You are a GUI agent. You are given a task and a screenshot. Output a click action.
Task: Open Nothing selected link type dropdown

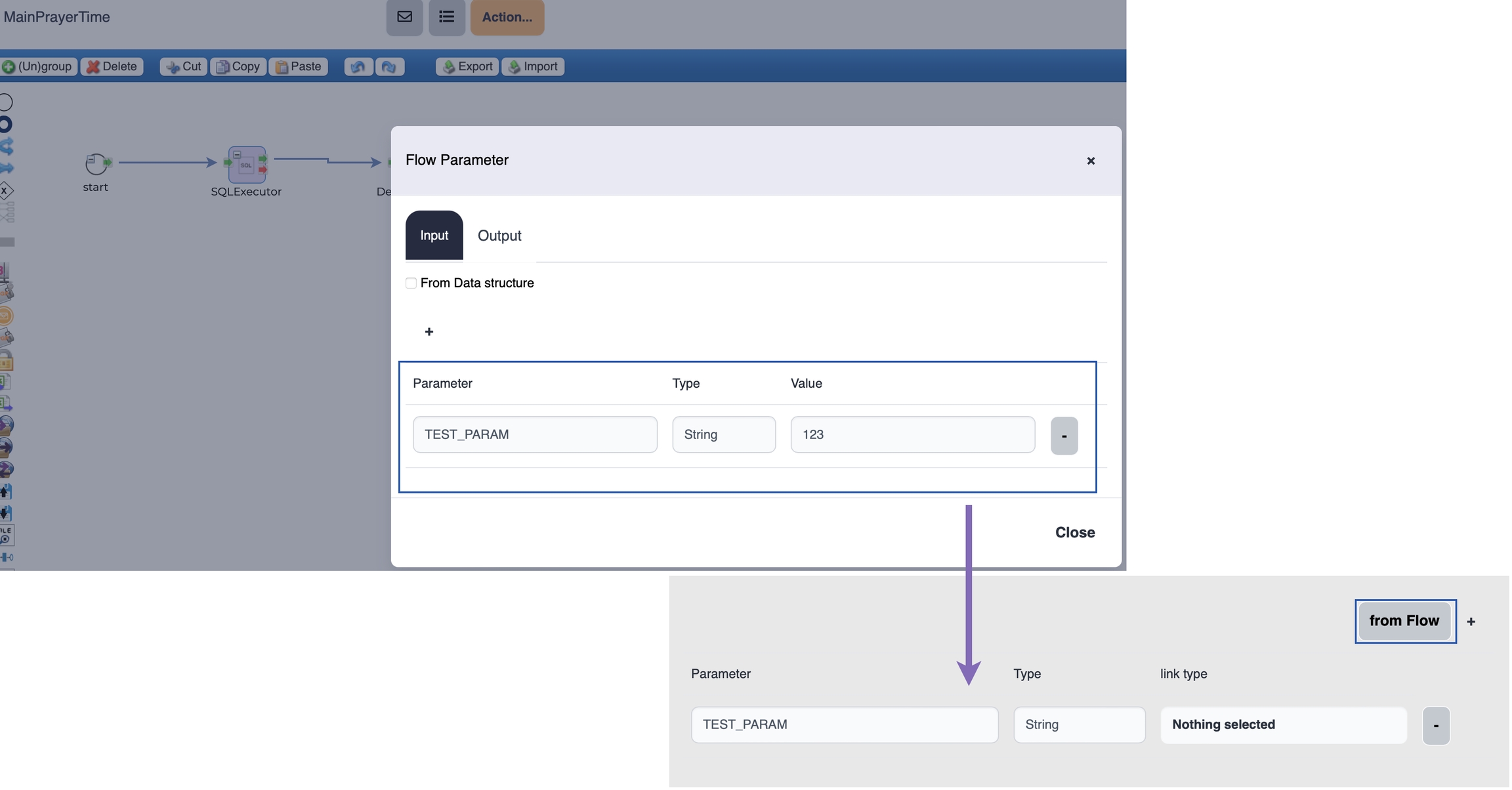click(1283, 726)
